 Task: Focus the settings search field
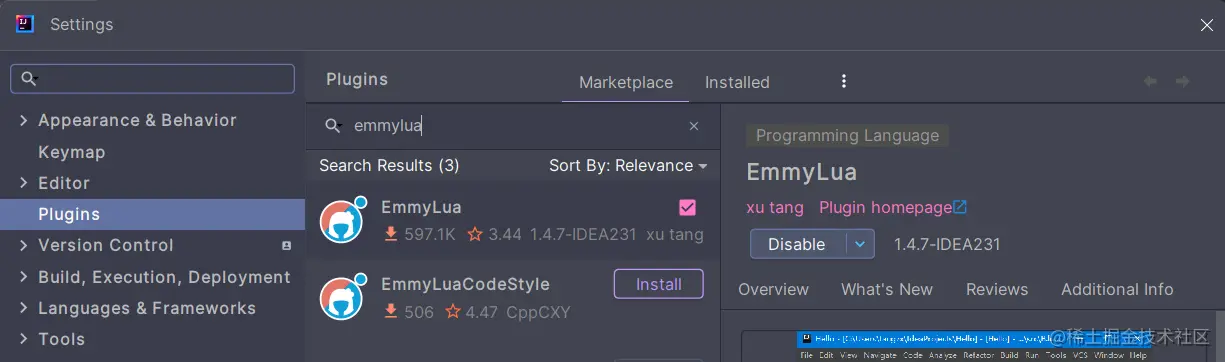coord(152,78)
